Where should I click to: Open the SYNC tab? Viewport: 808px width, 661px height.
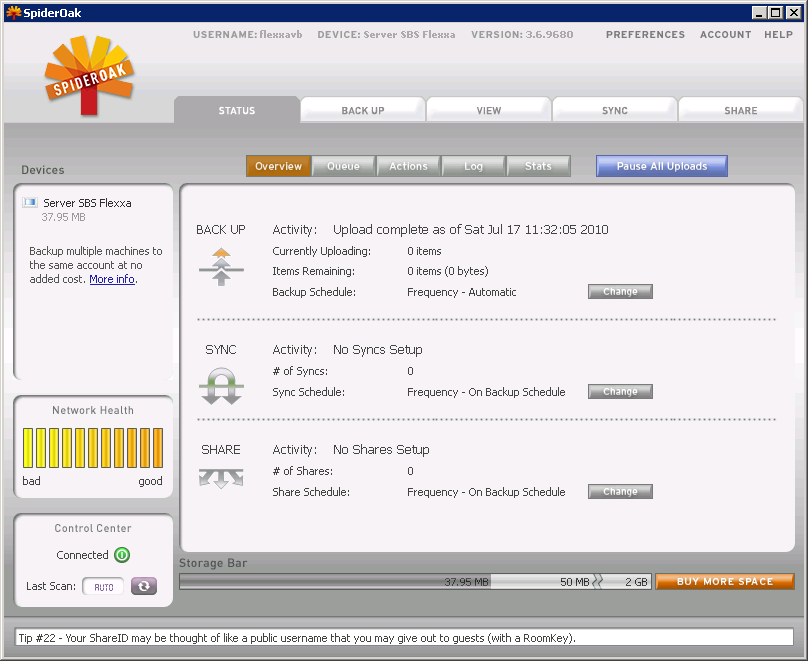point(615,110)
